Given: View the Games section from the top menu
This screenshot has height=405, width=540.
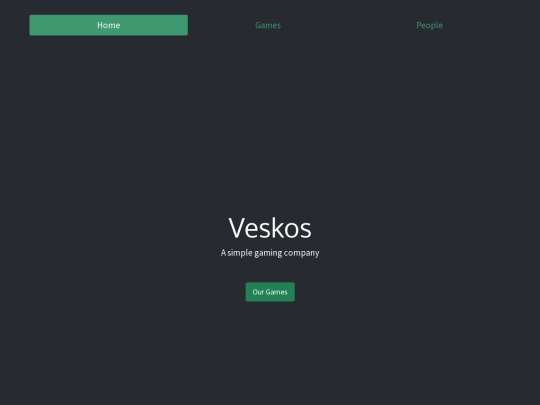Looking at the screenshot, I should (x=268, y=25).
